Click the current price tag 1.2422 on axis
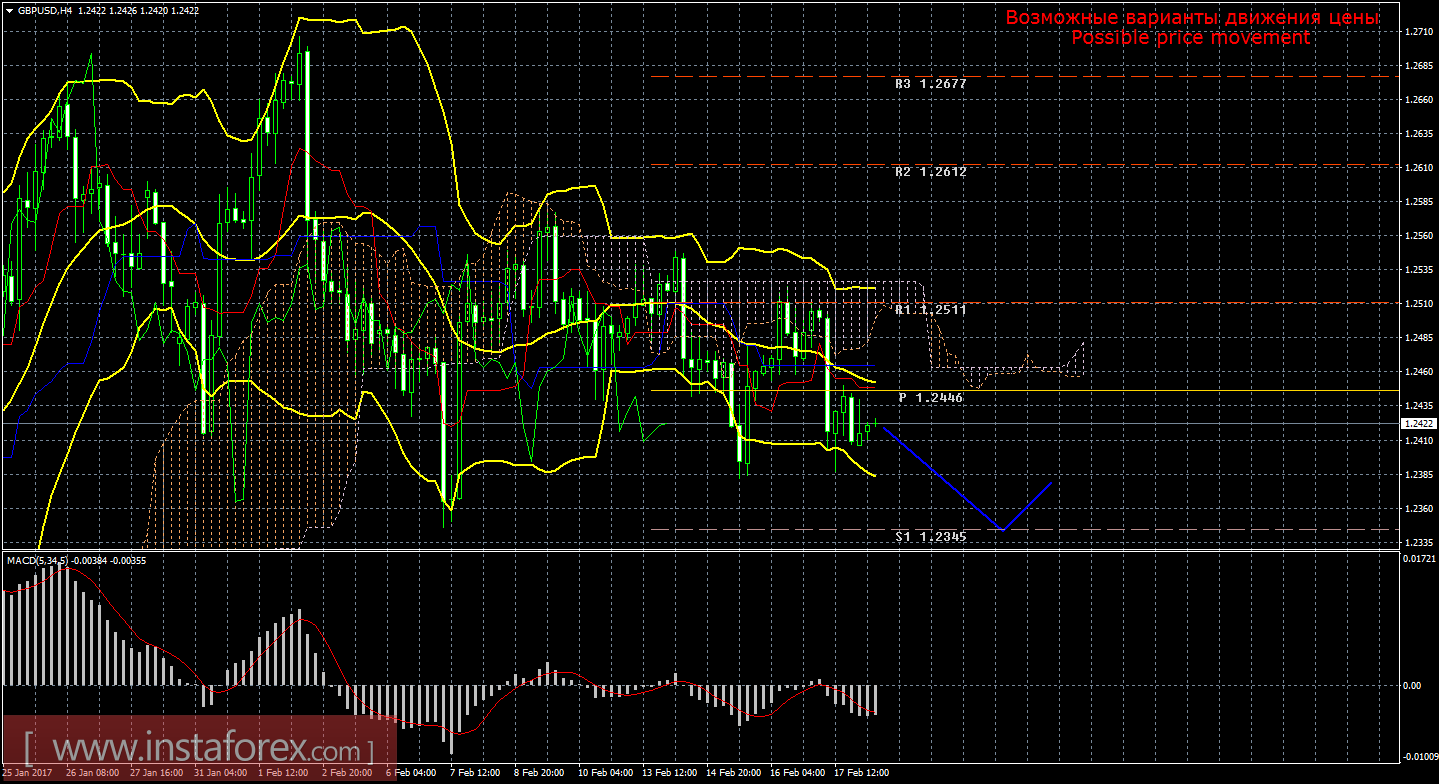The height and width of the screenshot is (784, 1439). (1416, 424)
